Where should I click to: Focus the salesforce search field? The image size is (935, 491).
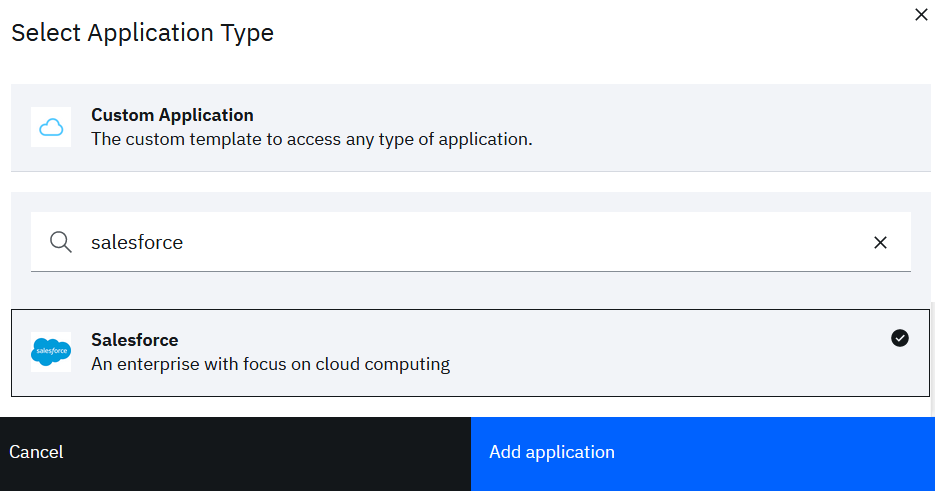[470, 242]
